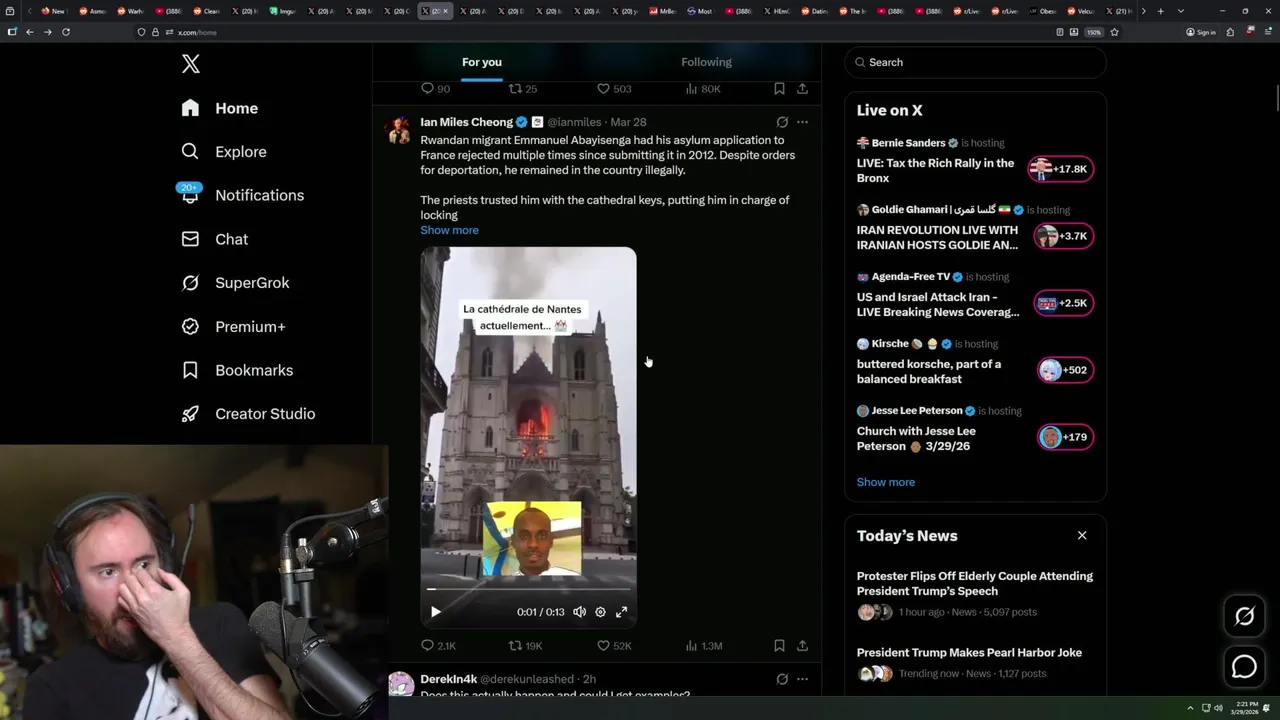
Task: Open Church with Jesse Lee Peterson live
Action: [916, 438]
